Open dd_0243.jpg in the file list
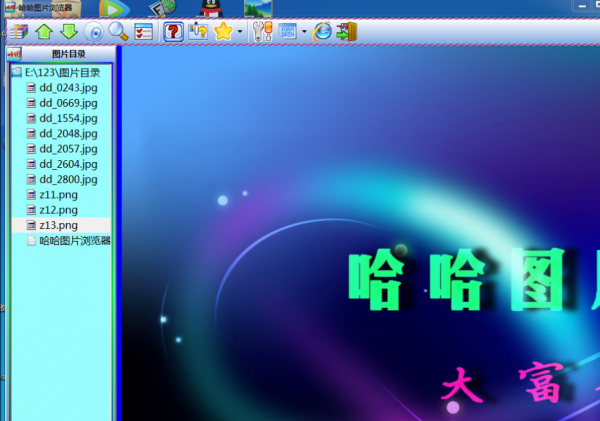The height and width of the screenshot is (421, 600). click(x=68, y=88)
